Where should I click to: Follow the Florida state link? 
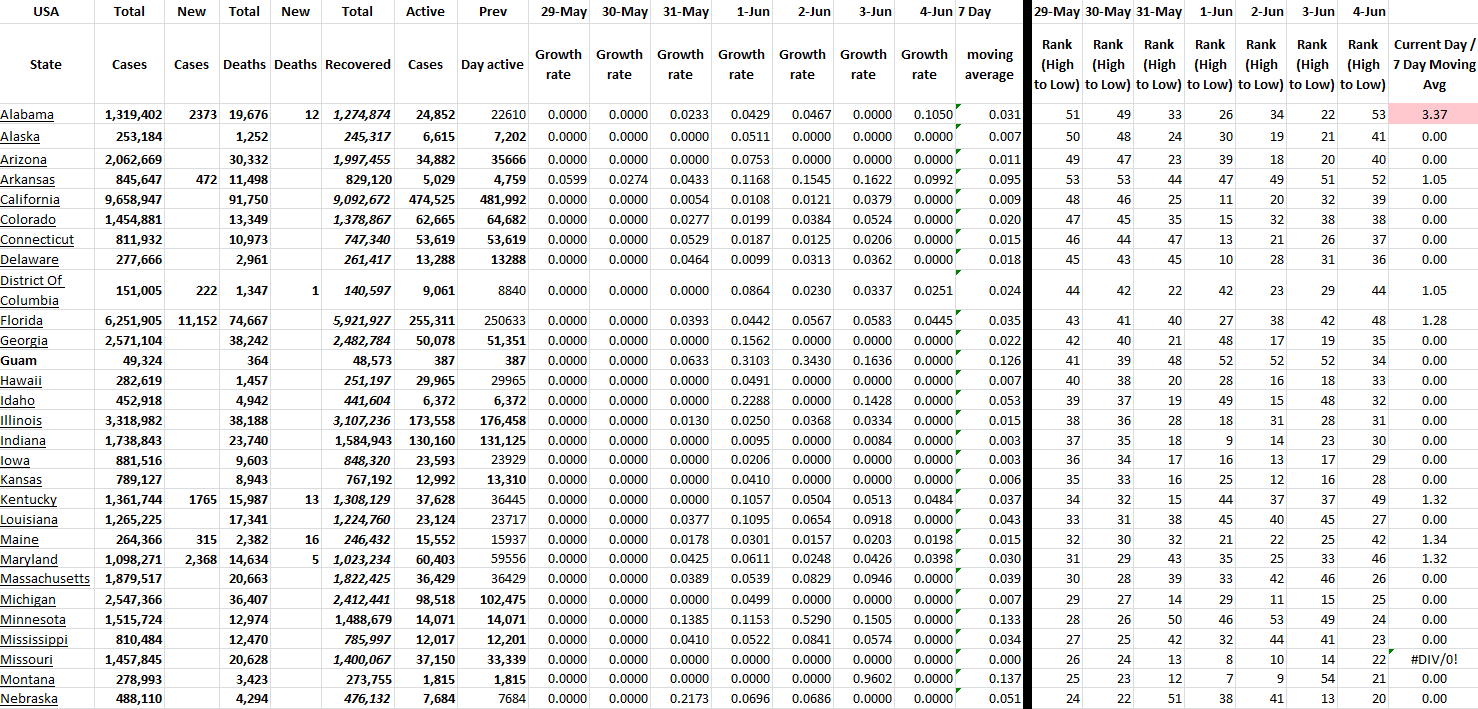click(x=22, y=321)
